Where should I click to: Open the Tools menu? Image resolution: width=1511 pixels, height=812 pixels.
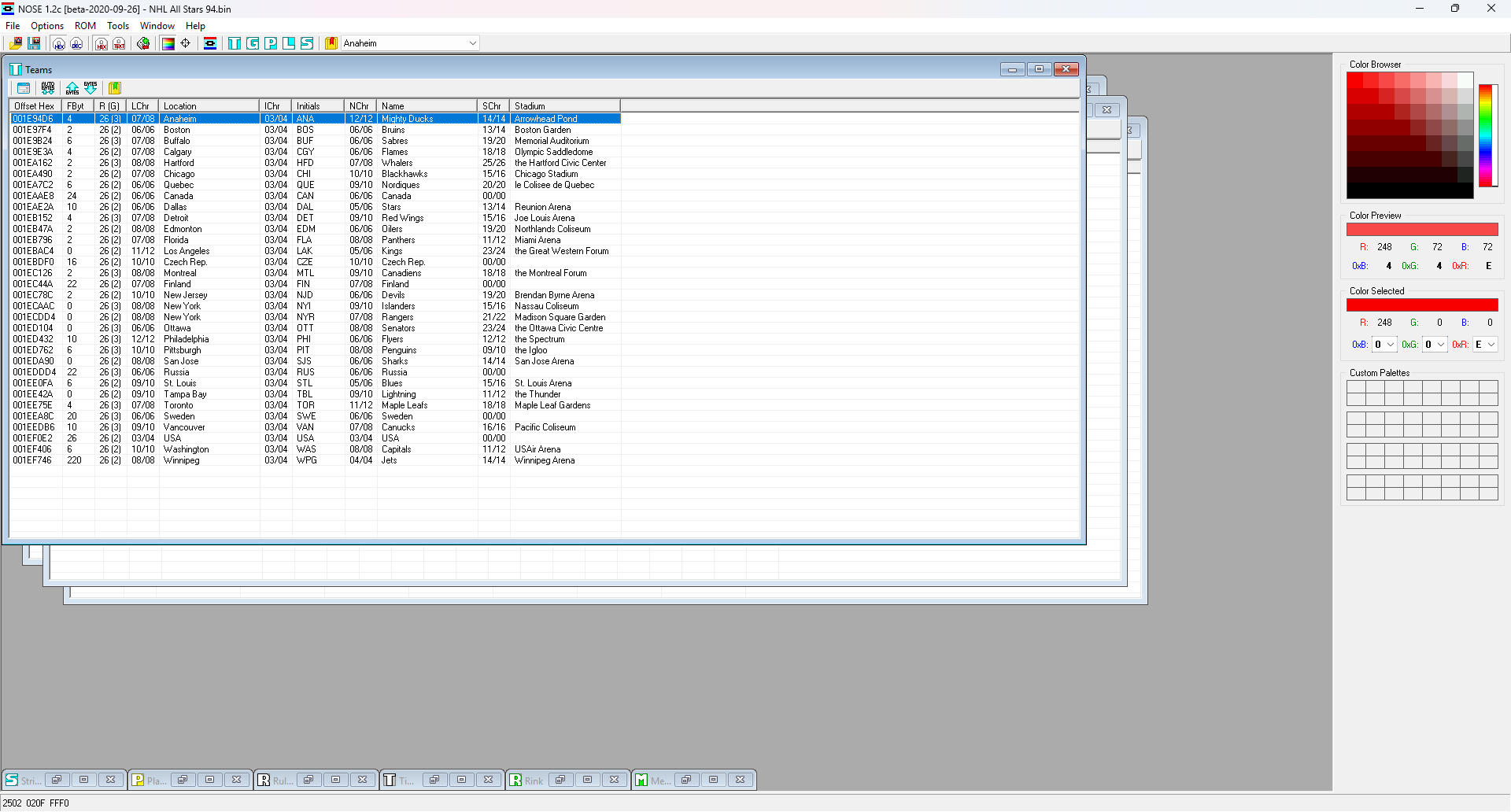coord(118,26)
